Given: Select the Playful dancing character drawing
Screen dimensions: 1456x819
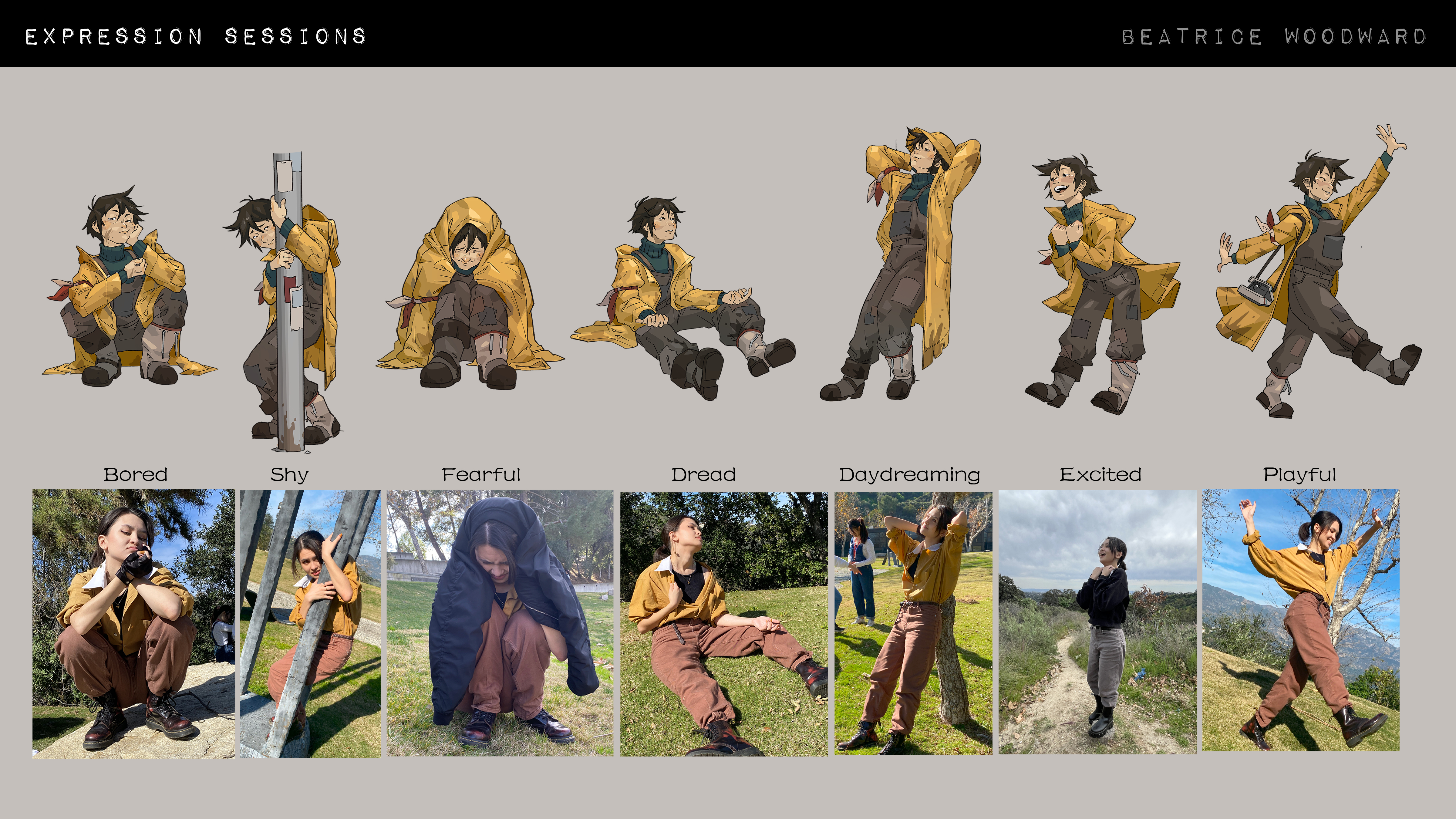Looking at the screenshot, I should tap(1317, 271).
